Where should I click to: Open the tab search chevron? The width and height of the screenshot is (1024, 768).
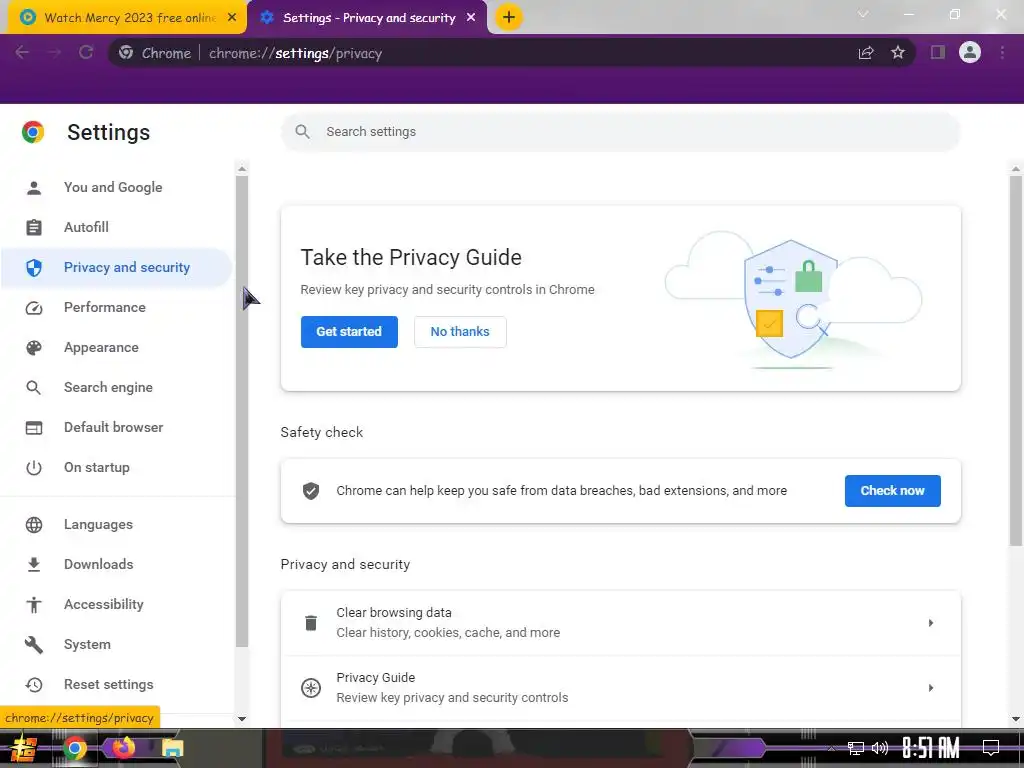coord(863,14)
